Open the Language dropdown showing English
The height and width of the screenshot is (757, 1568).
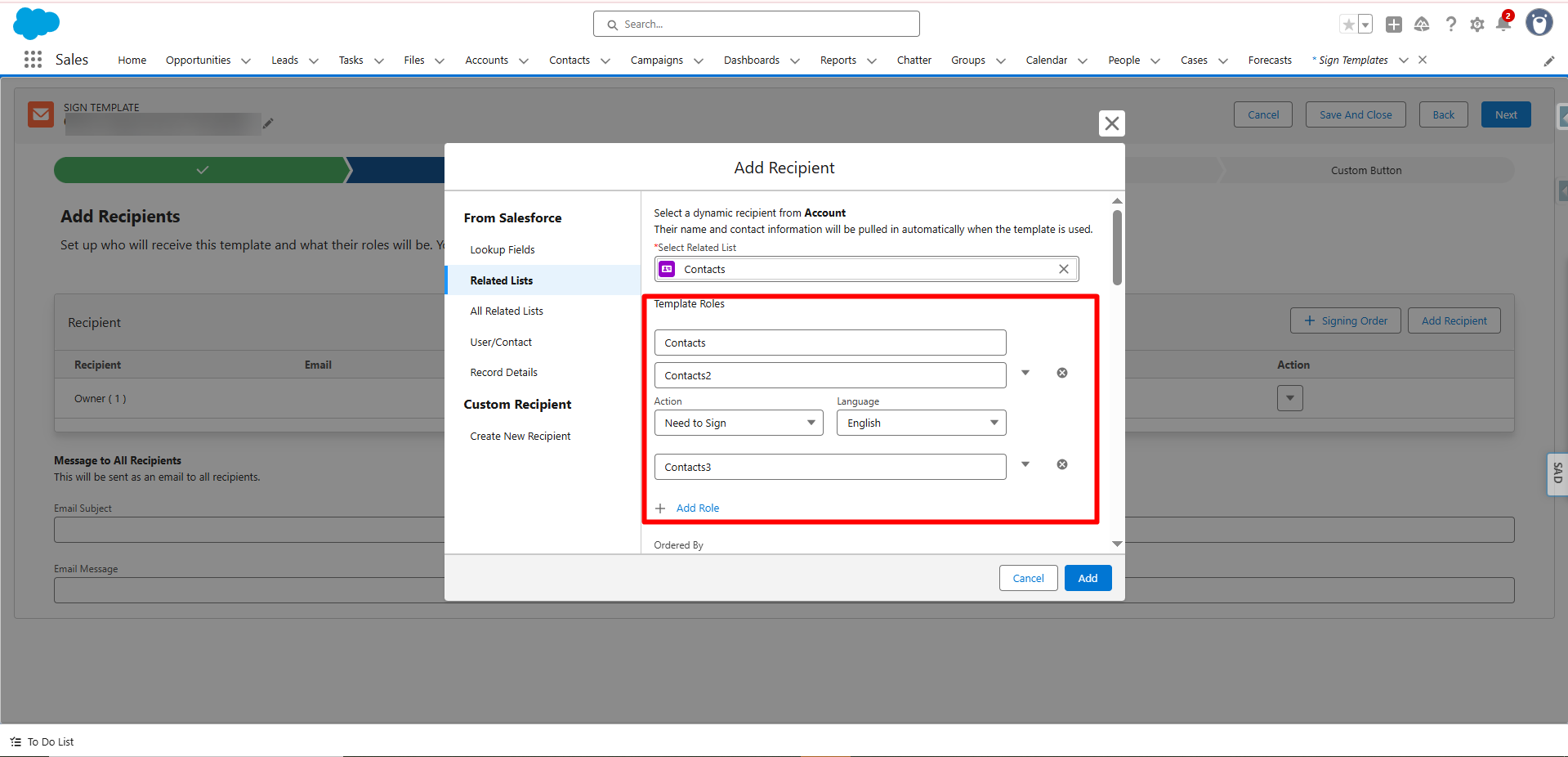(x=921, y=423)
